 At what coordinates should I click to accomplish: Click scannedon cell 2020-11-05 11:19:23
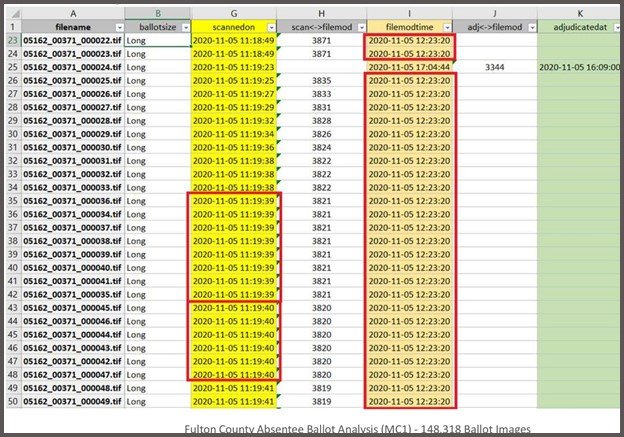[236, 67]
